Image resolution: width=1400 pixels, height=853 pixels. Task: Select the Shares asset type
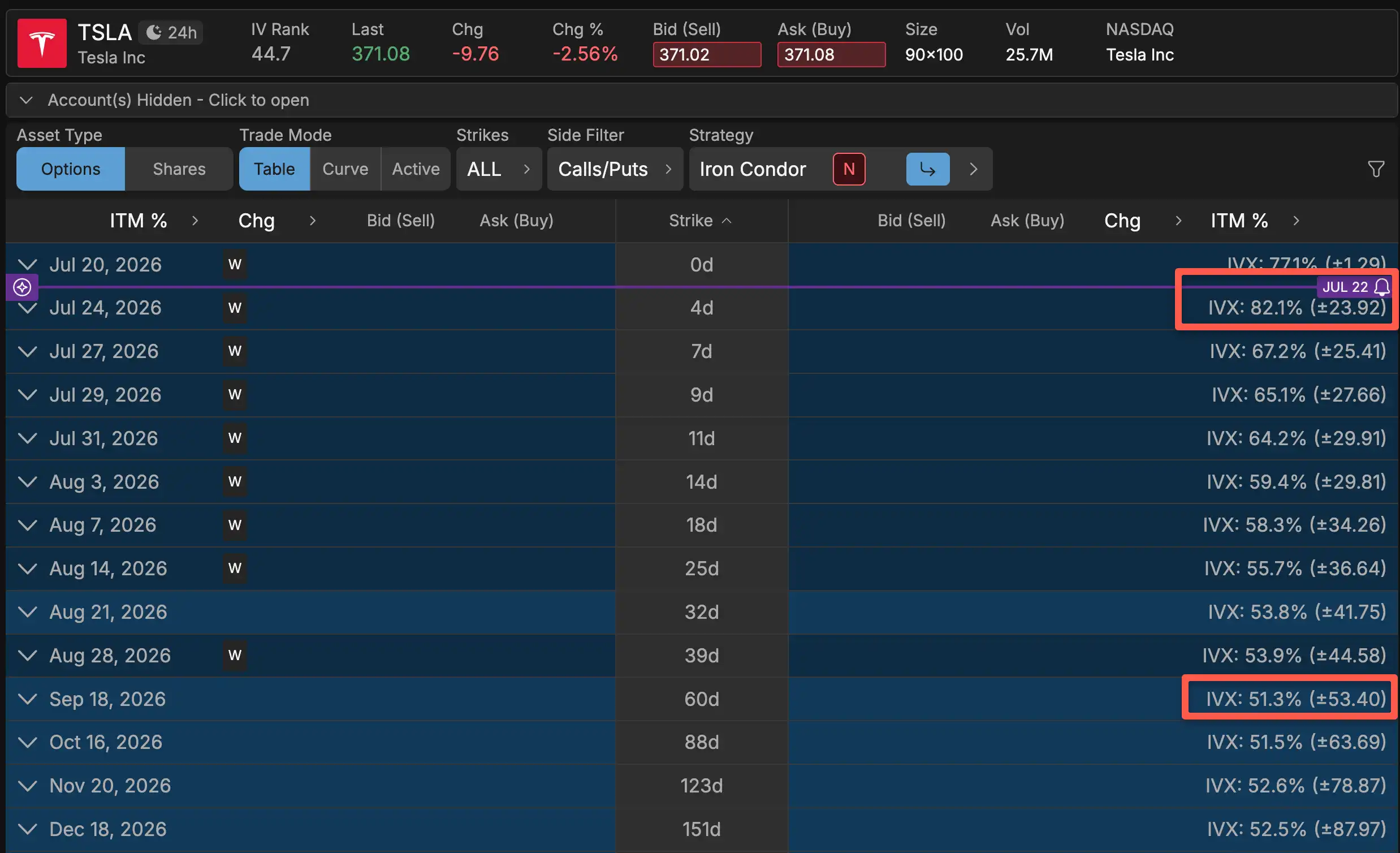coord(179,169)
